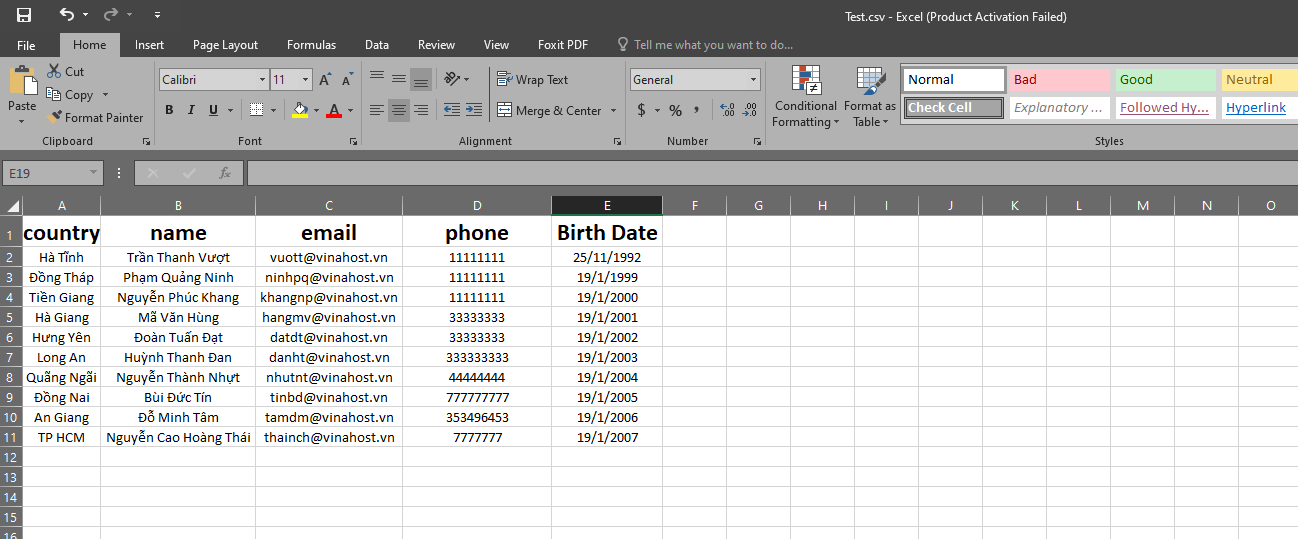
Task: Select cell containing vuott@vinahost.vn
Action: coord(329,257)
